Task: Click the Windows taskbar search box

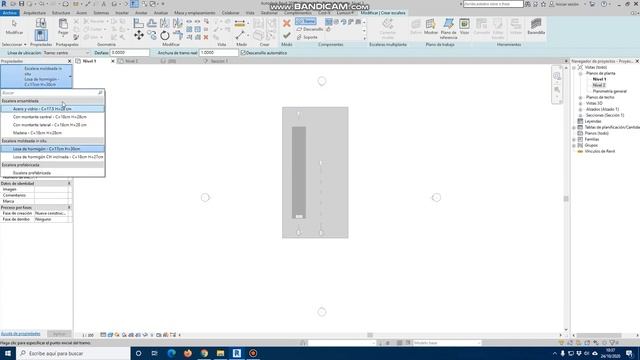Action: [73, 353]
